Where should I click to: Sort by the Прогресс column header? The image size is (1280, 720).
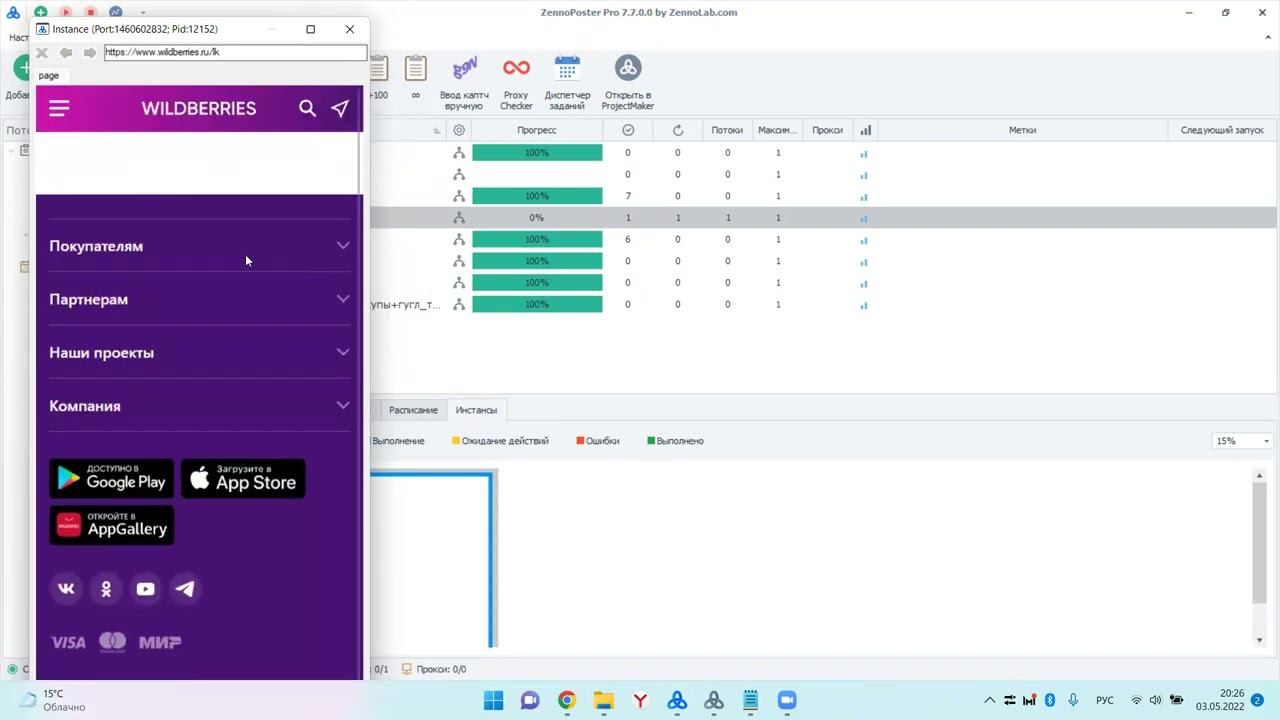pyautogui.click(x=537, y=130)
